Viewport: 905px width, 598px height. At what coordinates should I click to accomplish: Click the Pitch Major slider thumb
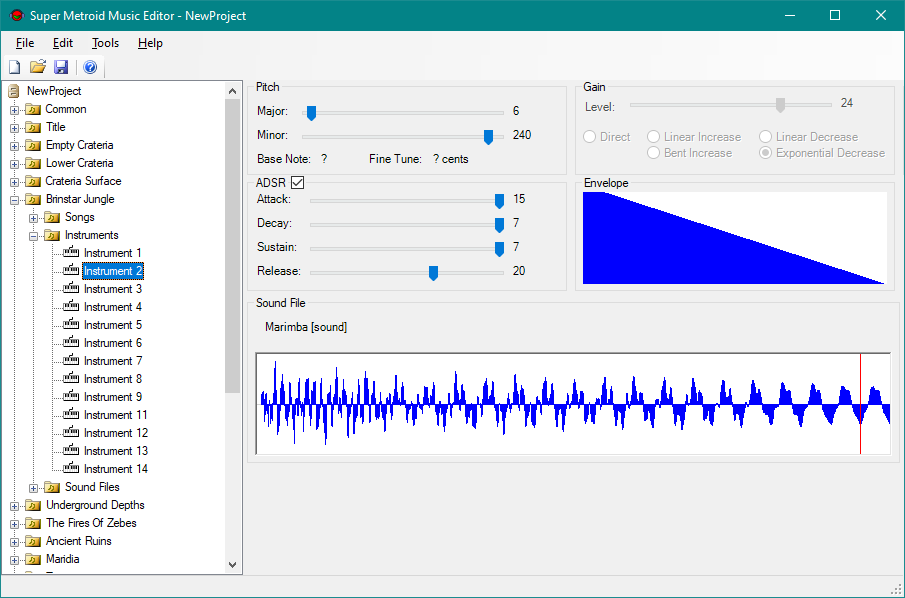pyautogui.click(x=311, y=113)
